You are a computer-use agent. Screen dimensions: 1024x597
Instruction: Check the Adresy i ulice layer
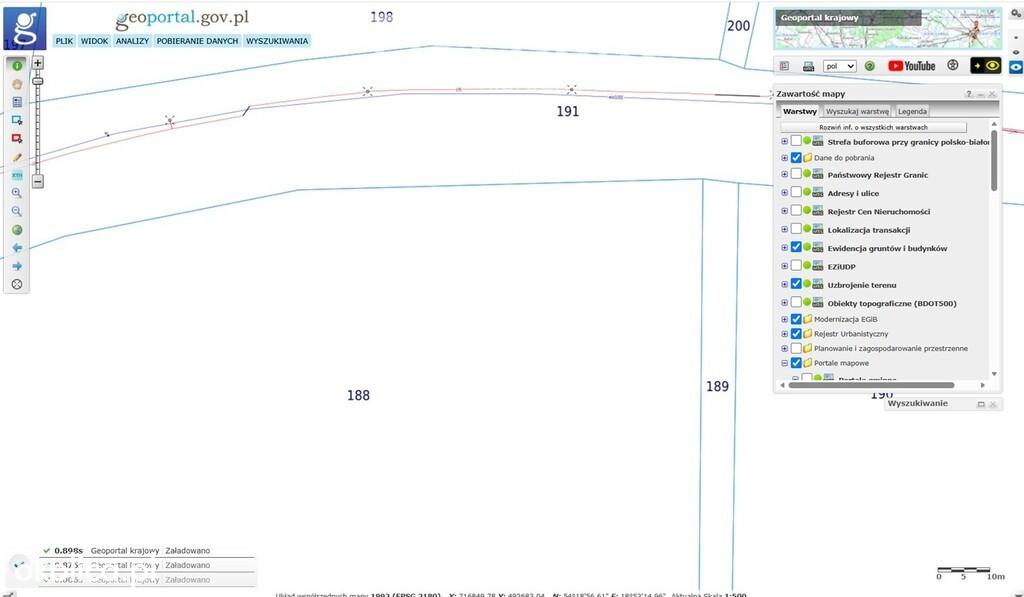(x=795, y=192)
